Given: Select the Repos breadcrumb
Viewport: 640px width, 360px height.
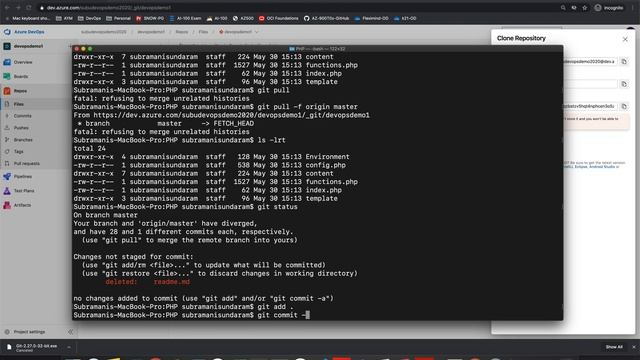Looking at the screenshot, I should pos(182,32).
